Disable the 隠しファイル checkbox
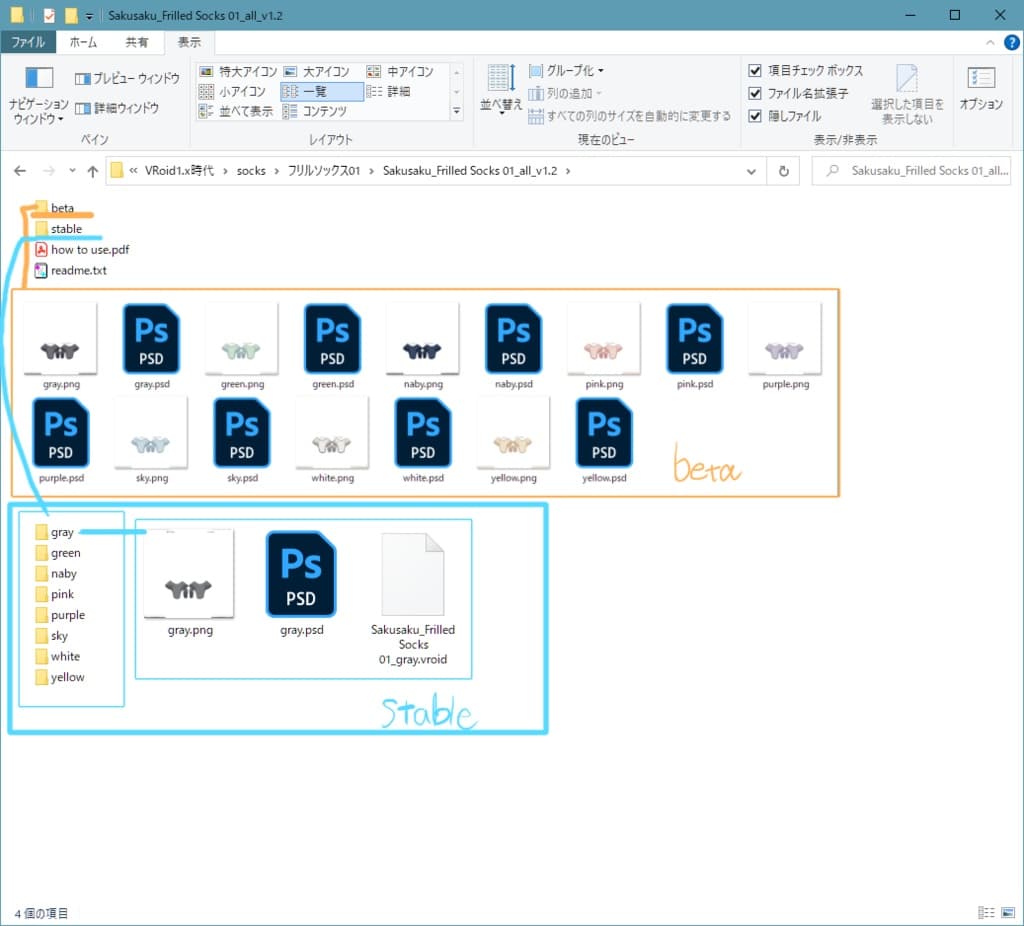This screenshot has width=1024, height=926. [756, 116]
